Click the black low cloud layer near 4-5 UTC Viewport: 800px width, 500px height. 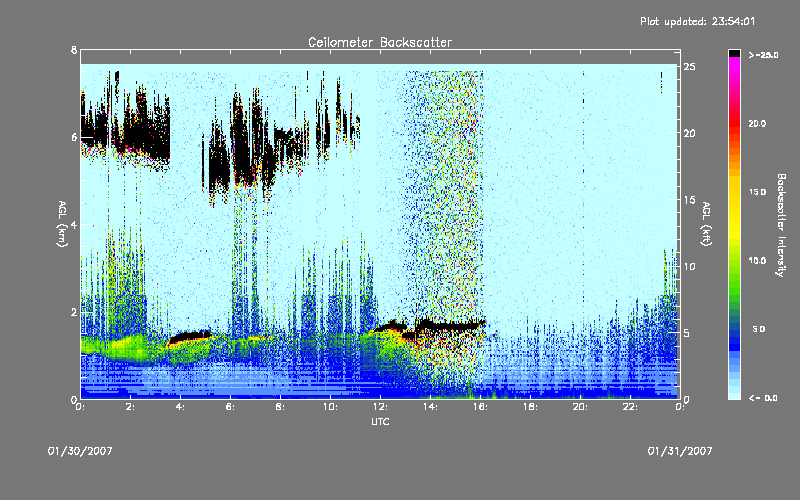[x=190, y=337]
